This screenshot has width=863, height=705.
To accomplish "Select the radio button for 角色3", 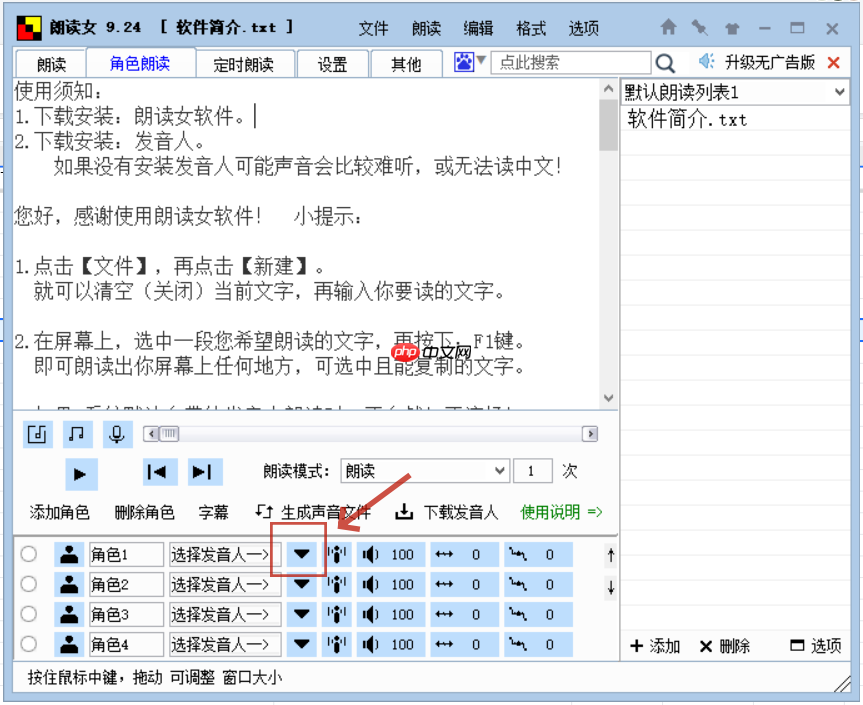I will [29, 613].
